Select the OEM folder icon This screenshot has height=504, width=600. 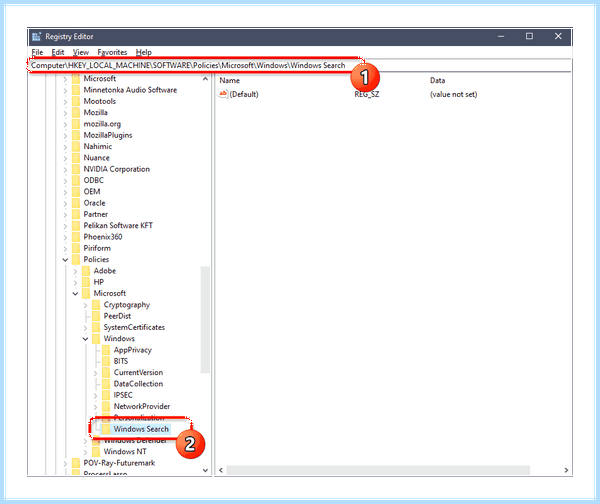(76, 191)
